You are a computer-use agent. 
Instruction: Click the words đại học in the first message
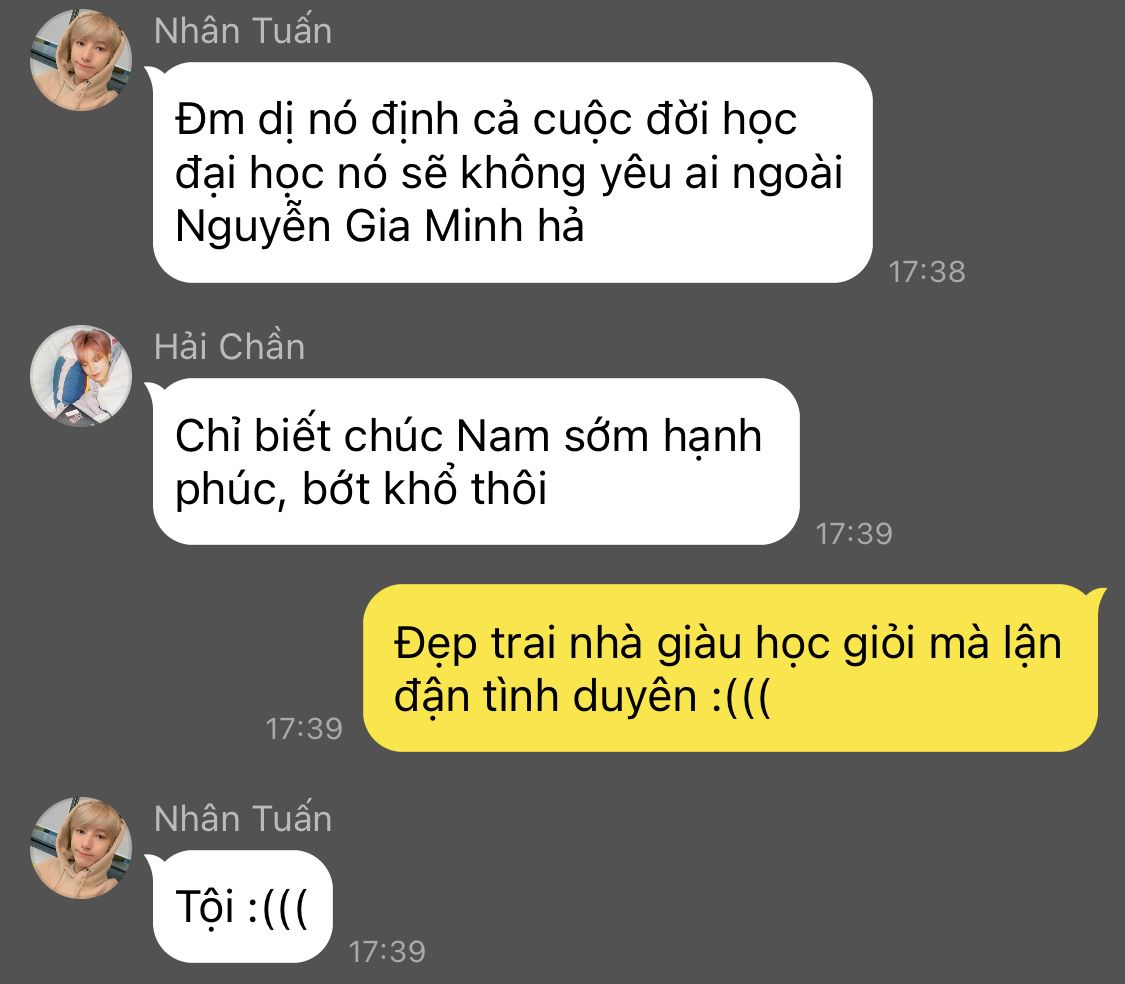coord(250,173)
